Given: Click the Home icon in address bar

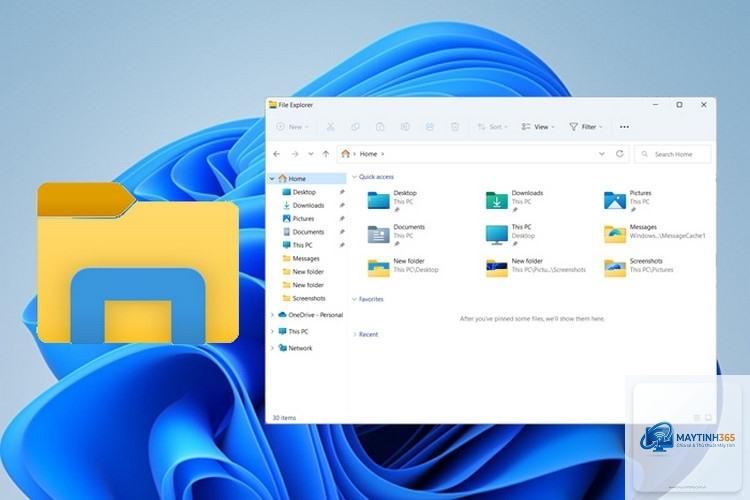Looking at the screenshot, I should click(345, 154).
